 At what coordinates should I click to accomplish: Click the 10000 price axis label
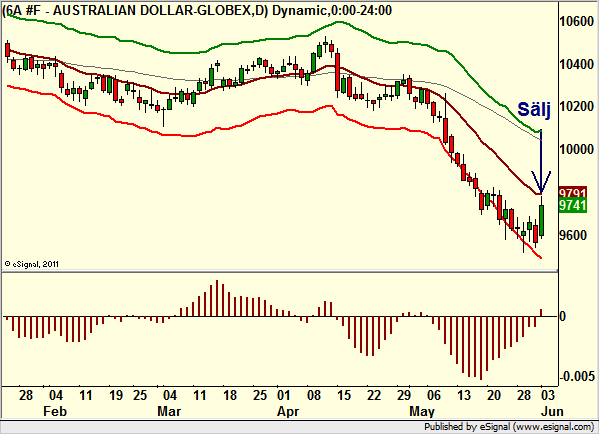pos(577,149)
